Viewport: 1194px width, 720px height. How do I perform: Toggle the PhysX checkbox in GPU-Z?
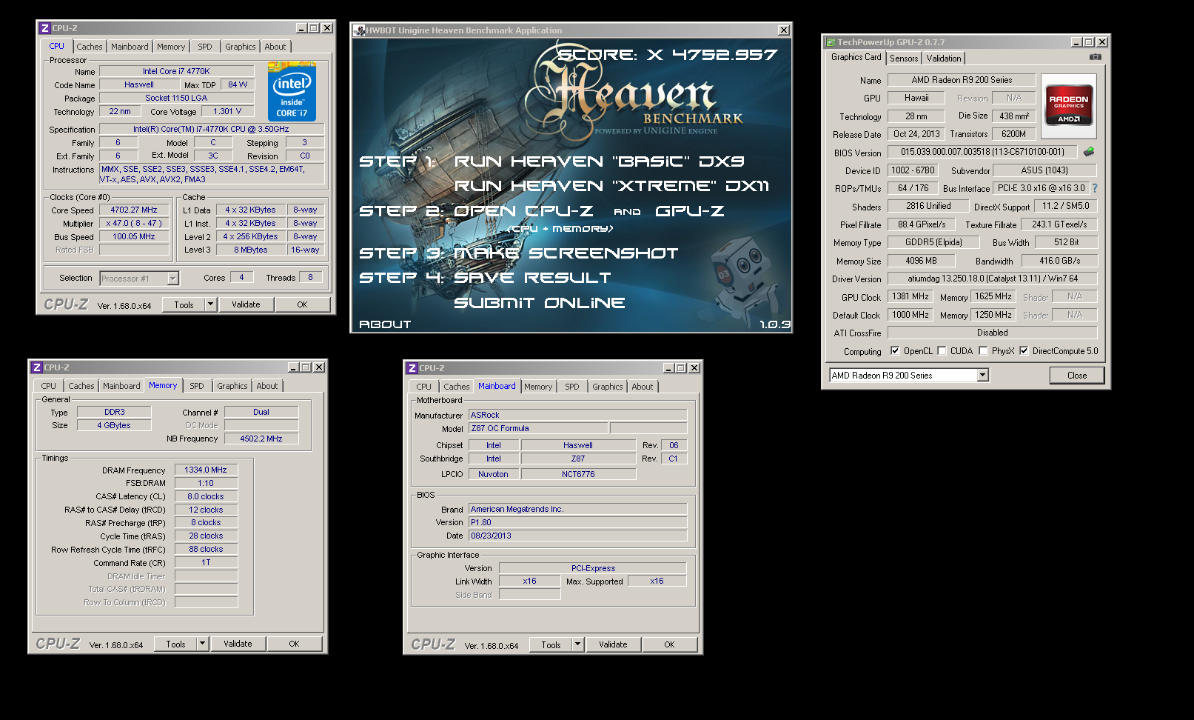(983, 351)
